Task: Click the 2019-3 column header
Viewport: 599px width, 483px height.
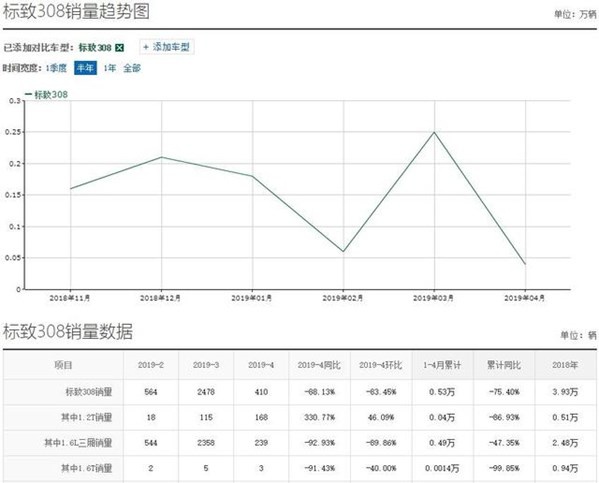Action: (206, 365)
